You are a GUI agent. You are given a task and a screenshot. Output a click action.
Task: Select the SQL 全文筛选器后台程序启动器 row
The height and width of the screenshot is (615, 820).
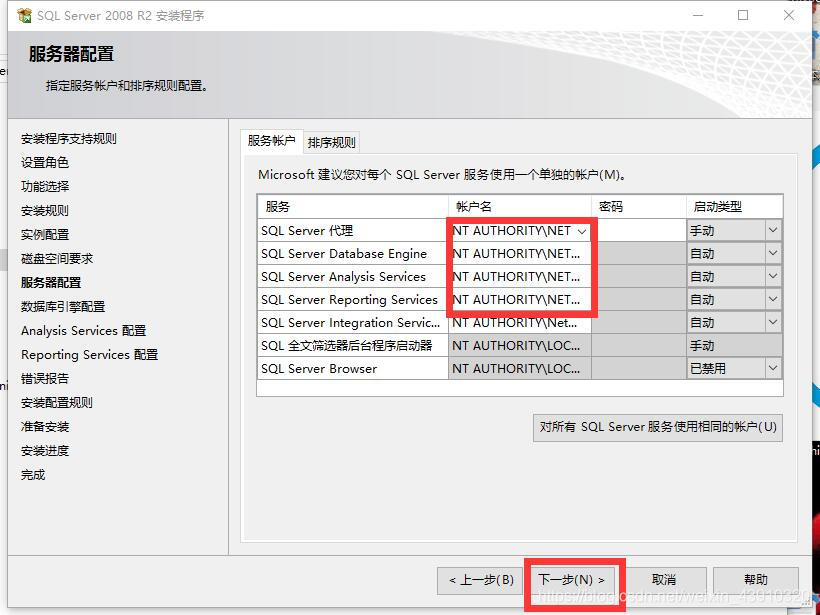352,346
